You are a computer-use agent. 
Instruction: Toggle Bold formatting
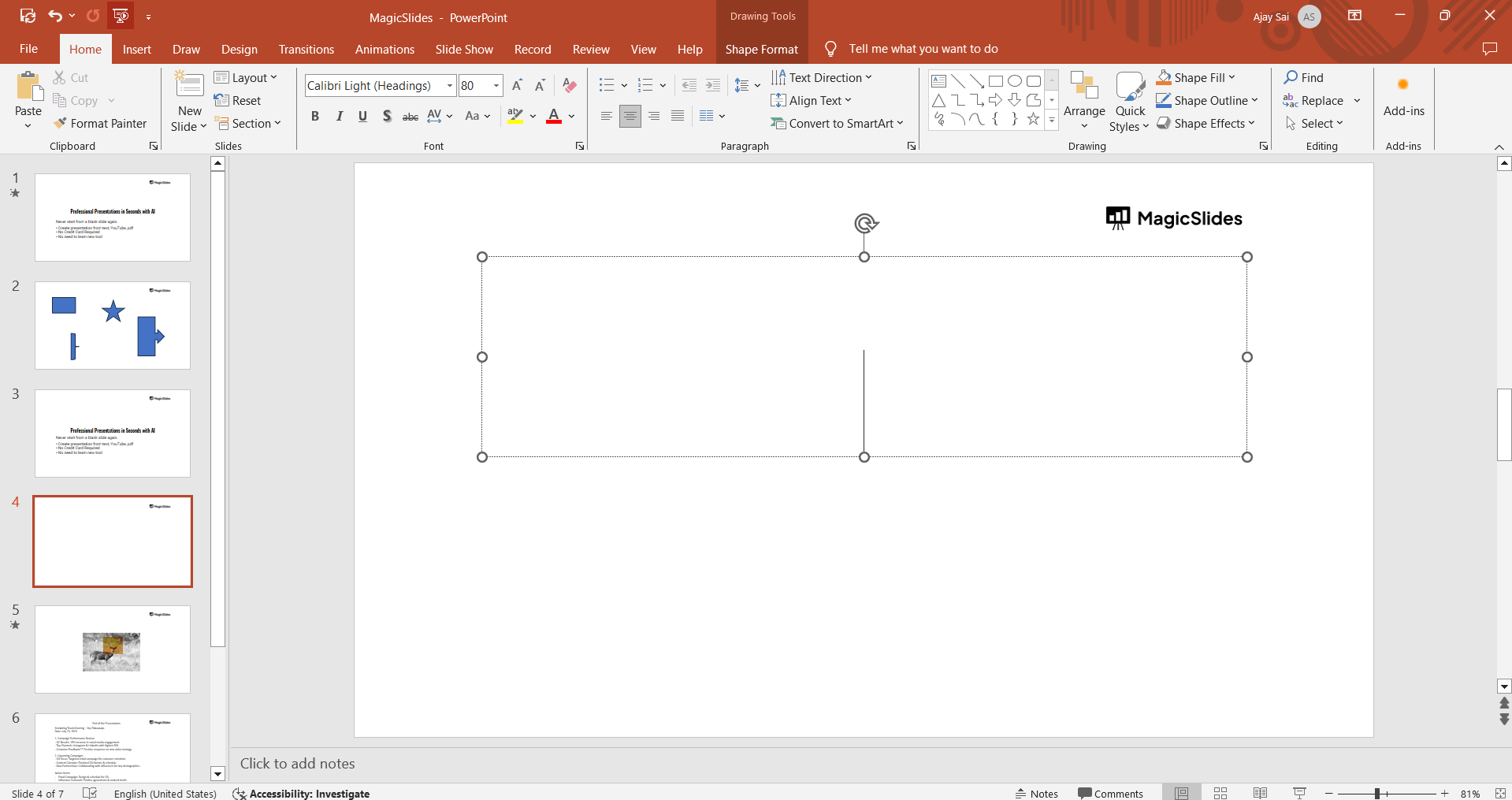pyautogui.click(x=315, y=117)
